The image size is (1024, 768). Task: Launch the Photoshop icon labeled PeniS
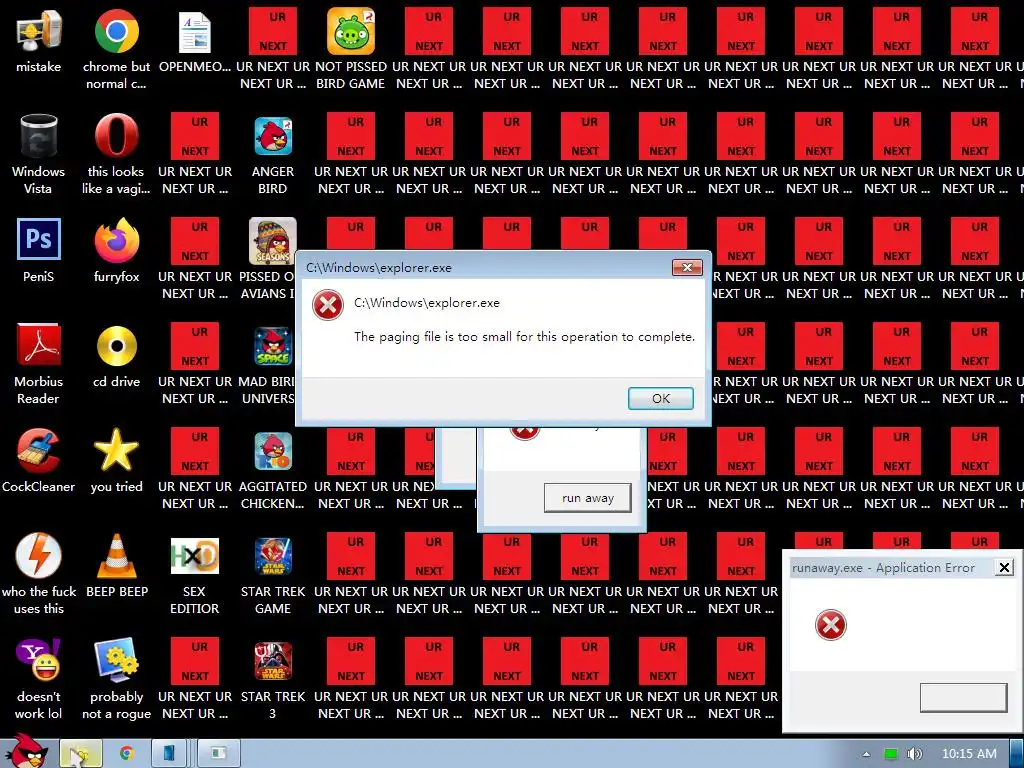click(39, 239)
